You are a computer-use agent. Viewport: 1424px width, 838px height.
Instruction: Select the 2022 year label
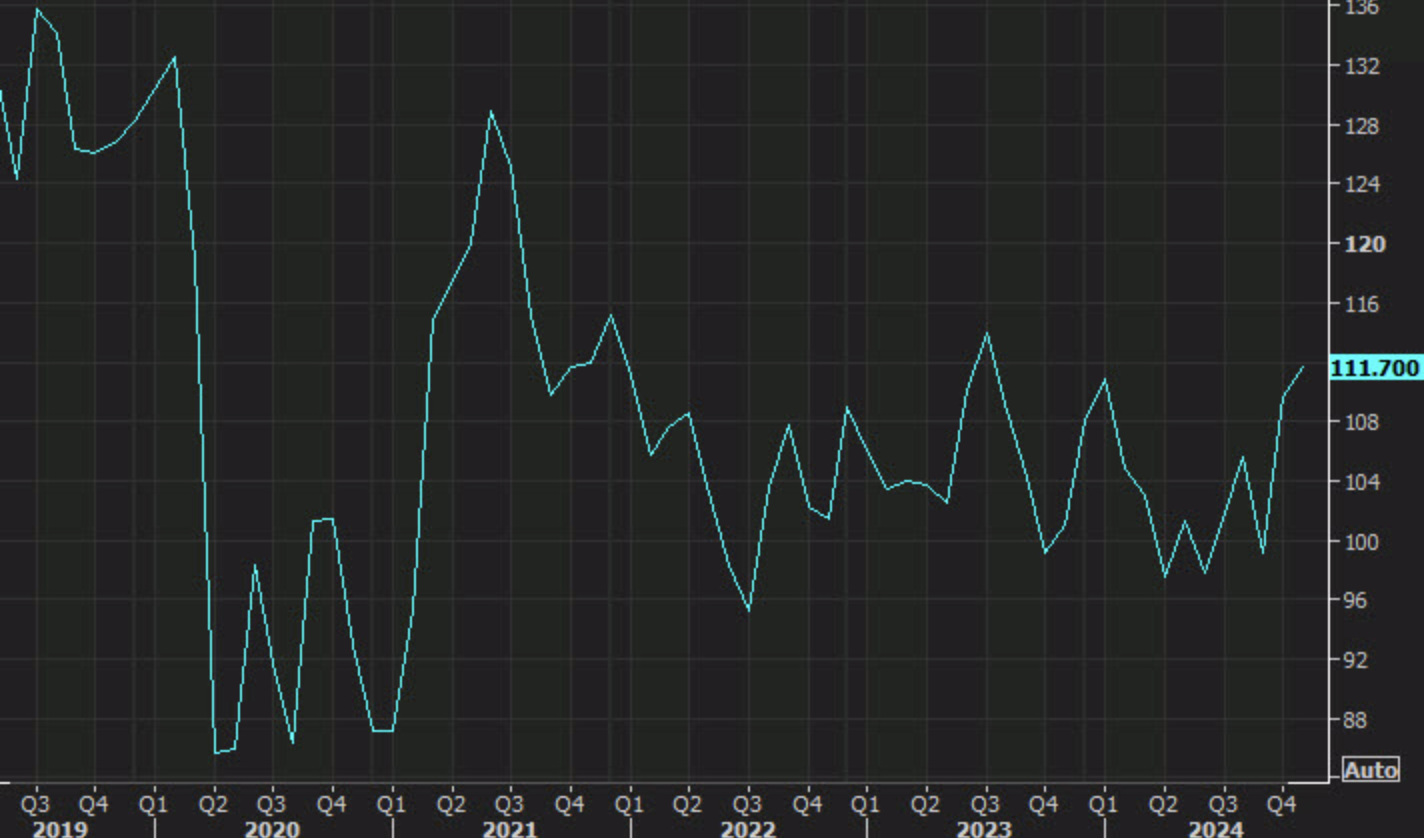748,829
